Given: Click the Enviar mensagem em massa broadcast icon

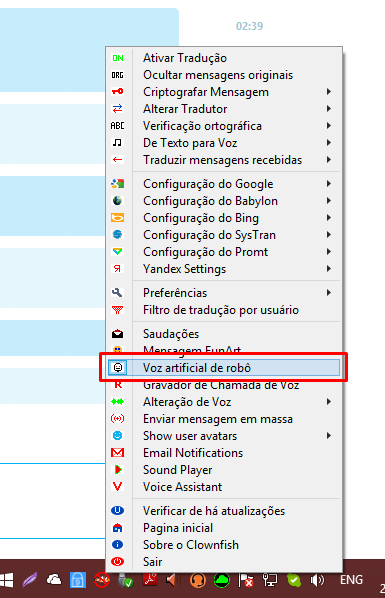Looking at the screenshot, I should point(118,419).
